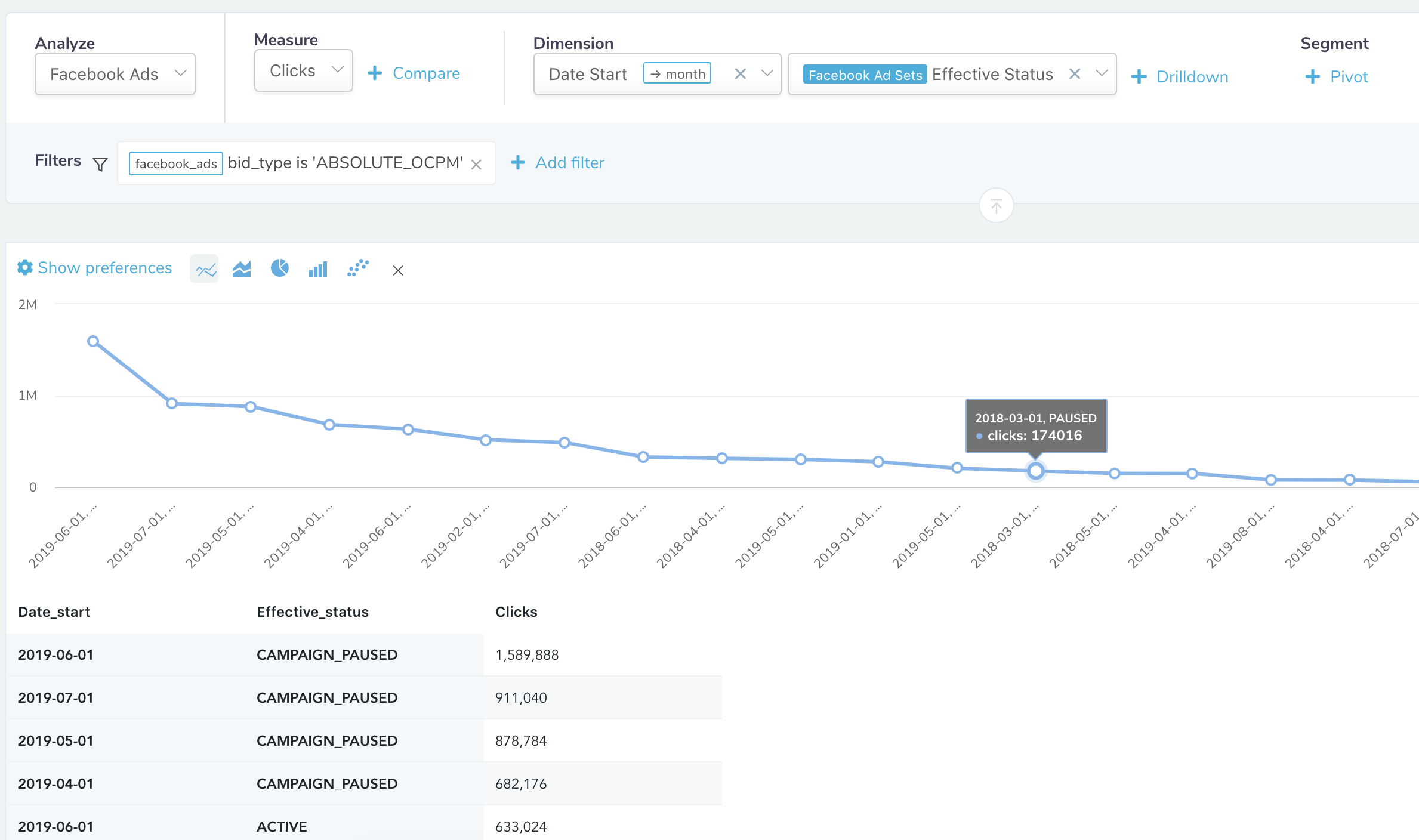Open the Analyze Facebook Ads dropdown

(x=115, y=74)
